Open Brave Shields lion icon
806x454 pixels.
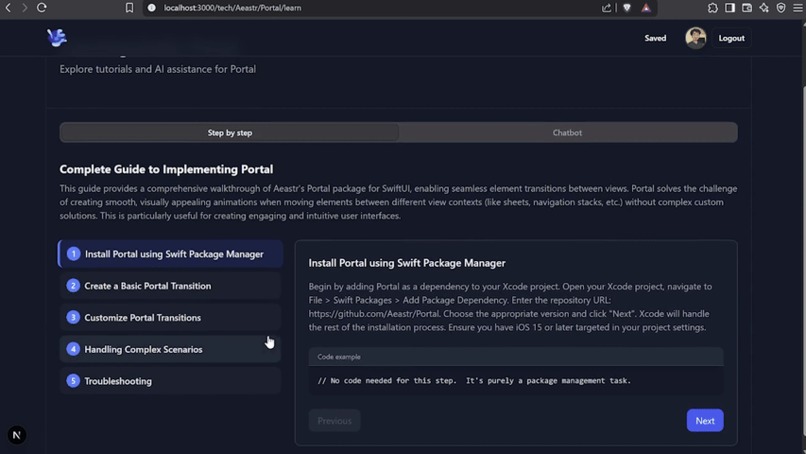click(x=627, y=8)
